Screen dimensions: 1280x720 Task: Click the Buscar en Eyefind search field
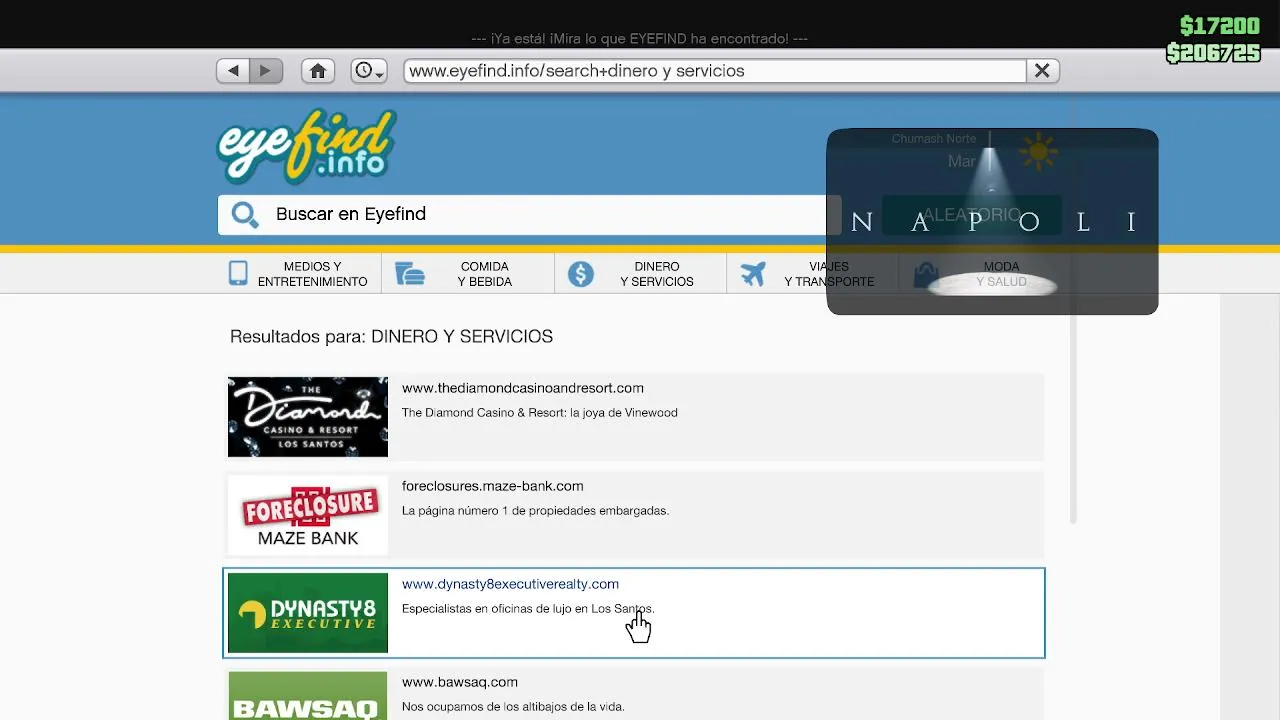(530, 214)
